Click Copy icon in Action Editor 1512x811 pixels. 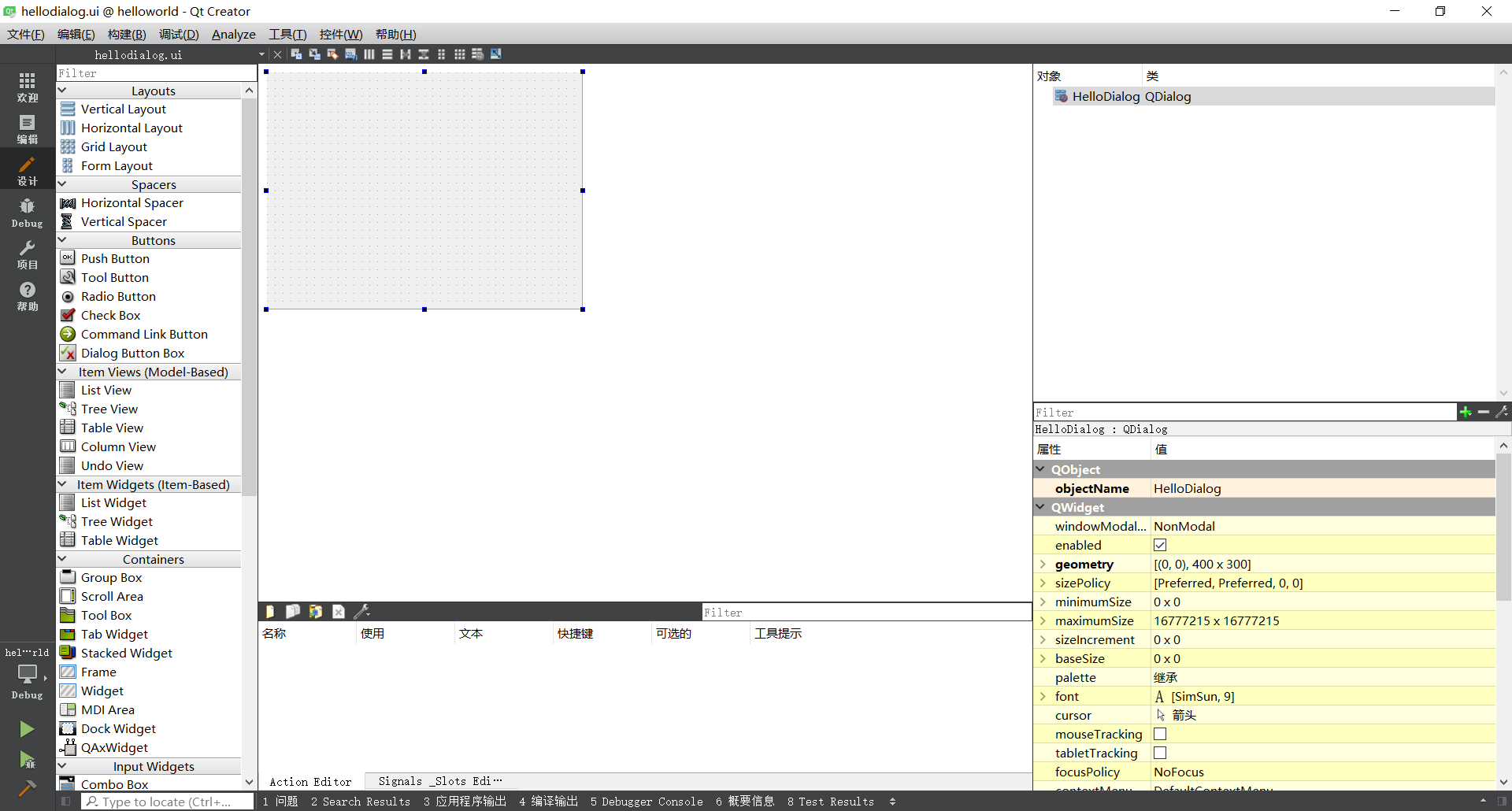point(293,612)
